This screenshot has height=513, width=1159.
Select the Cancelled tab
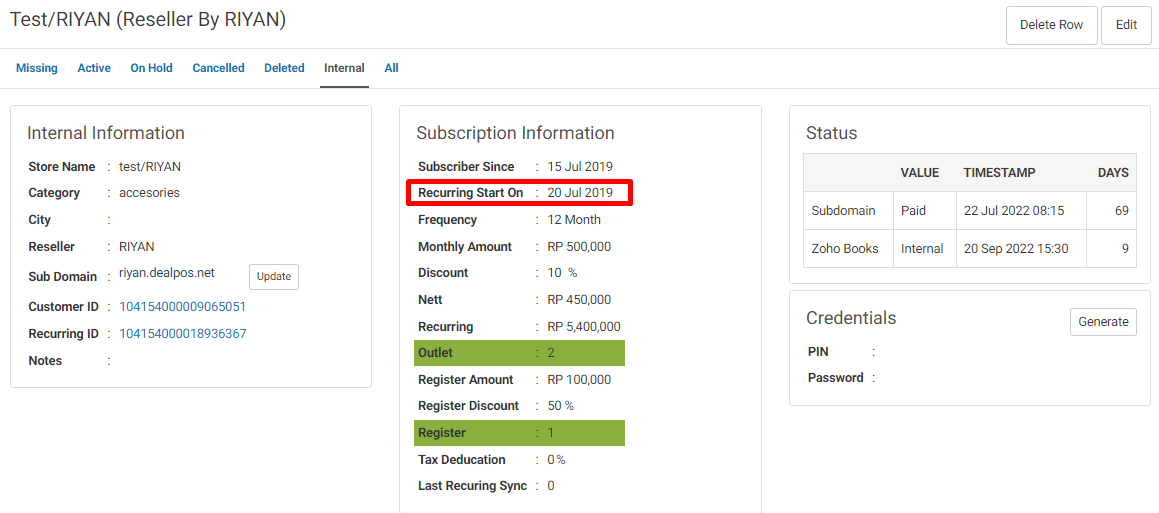(218, 68)
